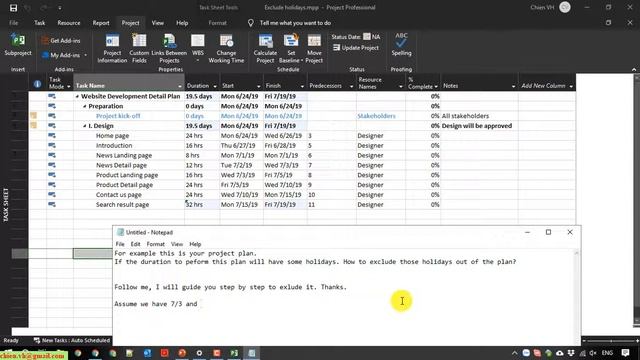Open Start column filter dropdown
The height and width of the screenshot is (360, 640).
(x=258, y=86)
